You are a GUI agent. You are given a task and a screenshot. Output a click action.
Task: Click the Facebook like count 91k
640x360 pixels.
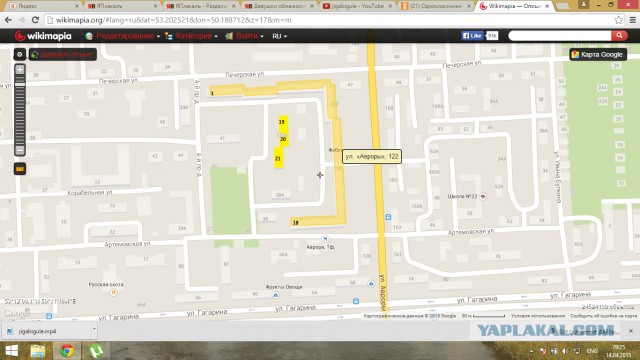(x=491, y=36)
